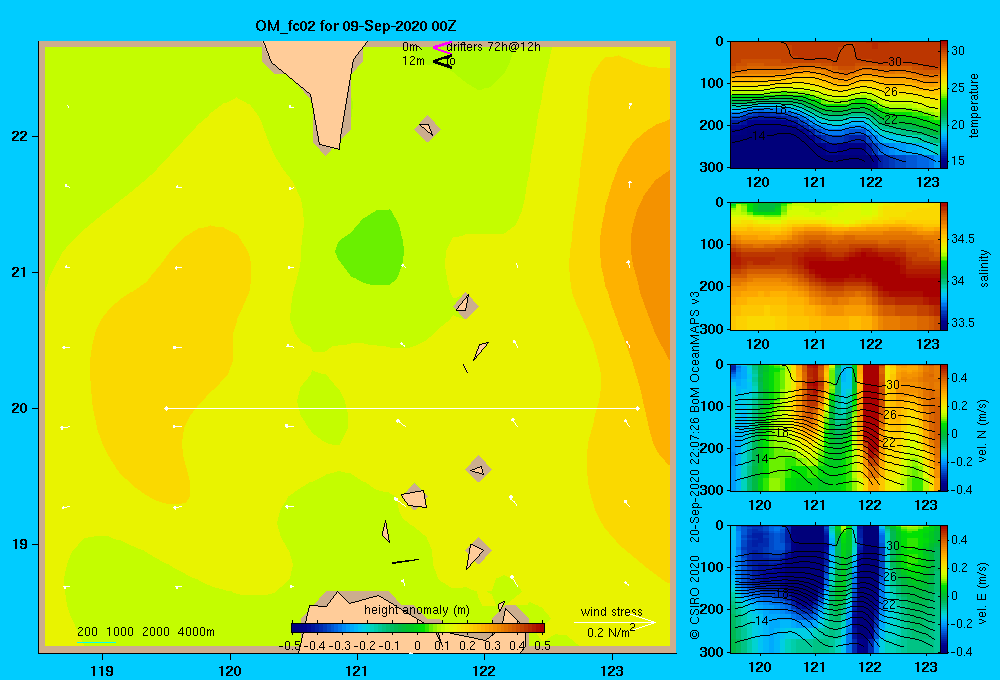Click the magenta 0m drifter symbol in legend
The height and width of the screenshot is (680, 1000).
coord(441,47)
